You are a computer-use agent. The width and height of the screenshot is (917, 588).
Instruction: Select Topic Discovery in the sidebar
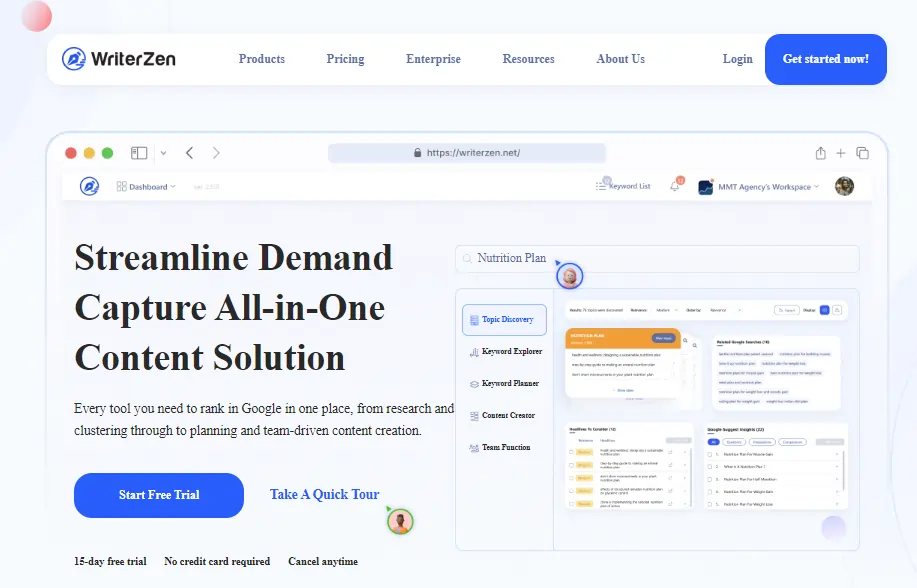click(503, 319)
